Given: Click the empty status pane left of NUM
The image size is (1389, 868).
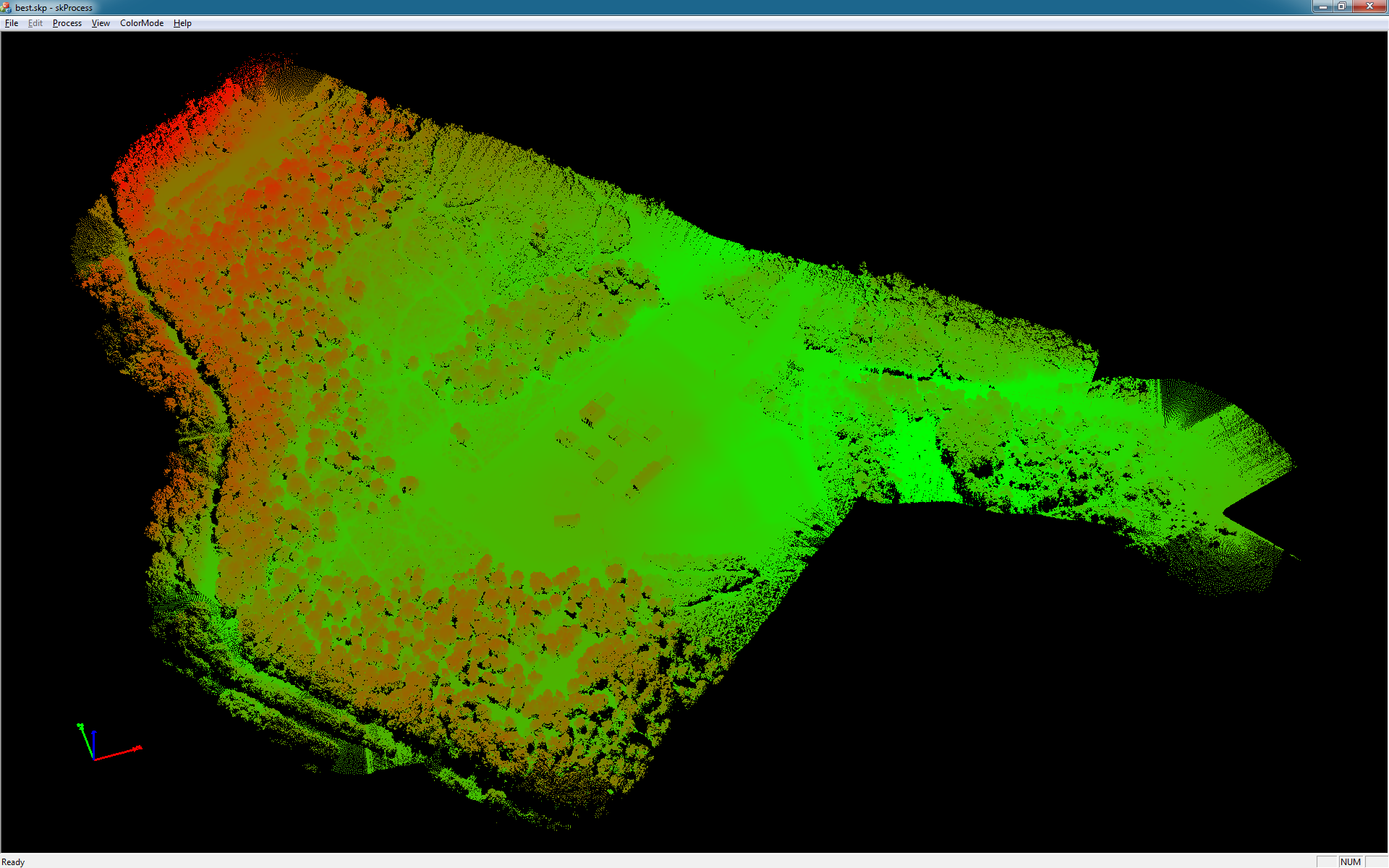Looking at the screenshot, I should [x=1327, y=861].
